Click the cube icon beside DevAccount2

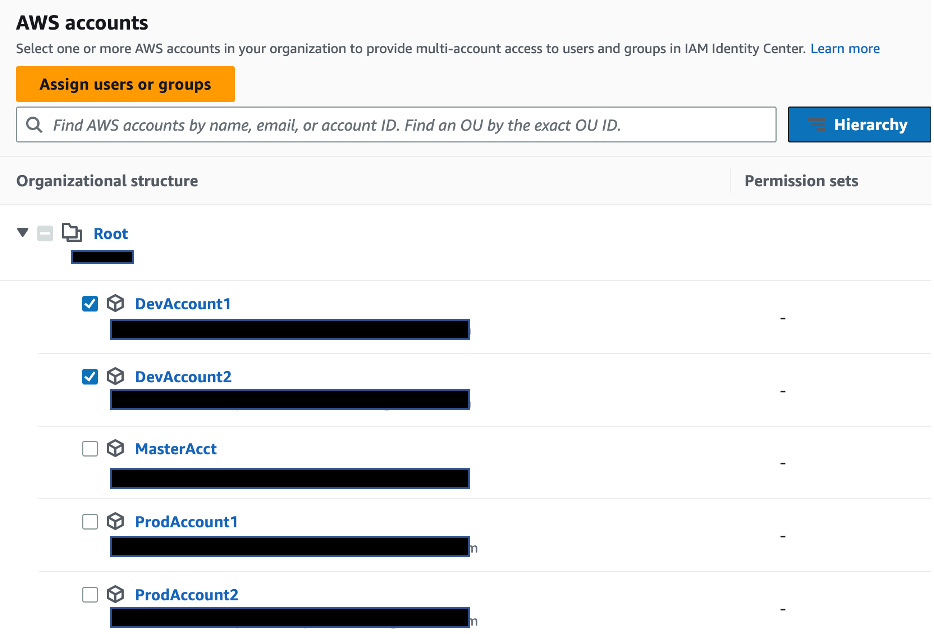(116, 376)
